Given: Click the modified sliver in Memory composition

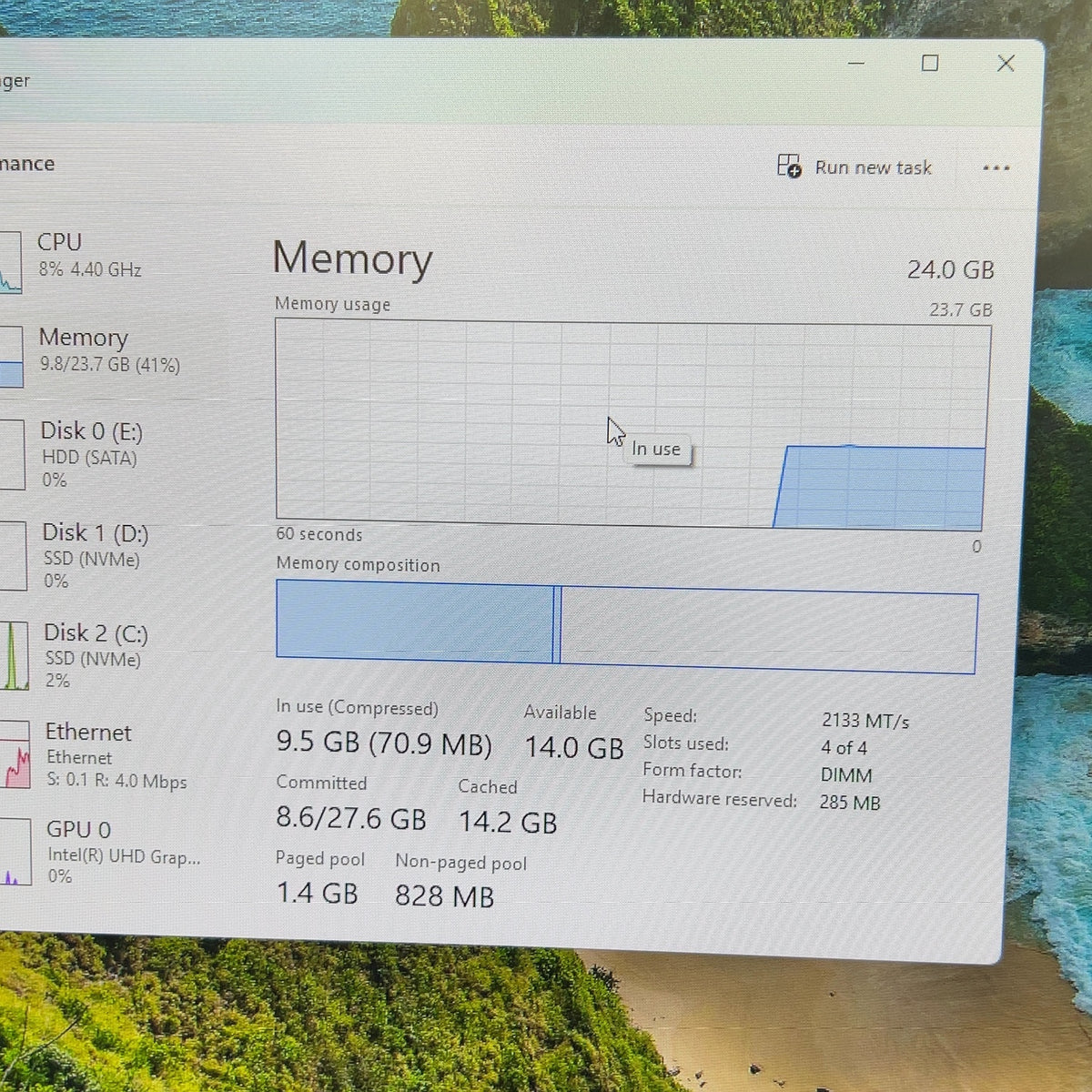Looking at the screenshot, I should (x=557, y=625).
